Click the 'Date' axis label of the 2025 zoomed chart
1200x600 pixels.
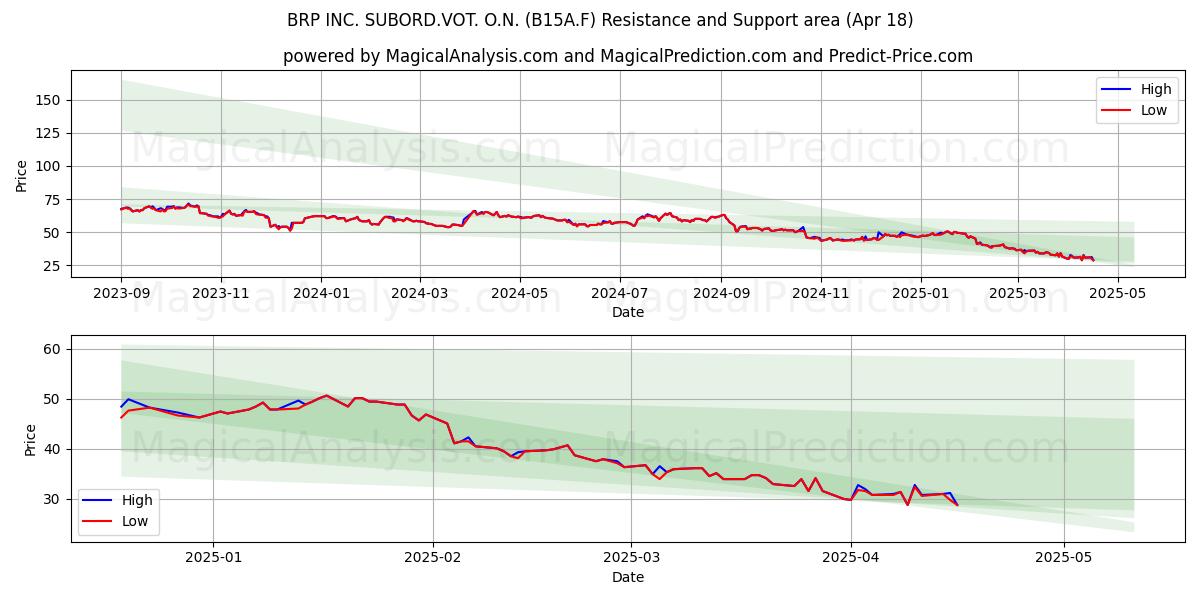coord(628,577)
